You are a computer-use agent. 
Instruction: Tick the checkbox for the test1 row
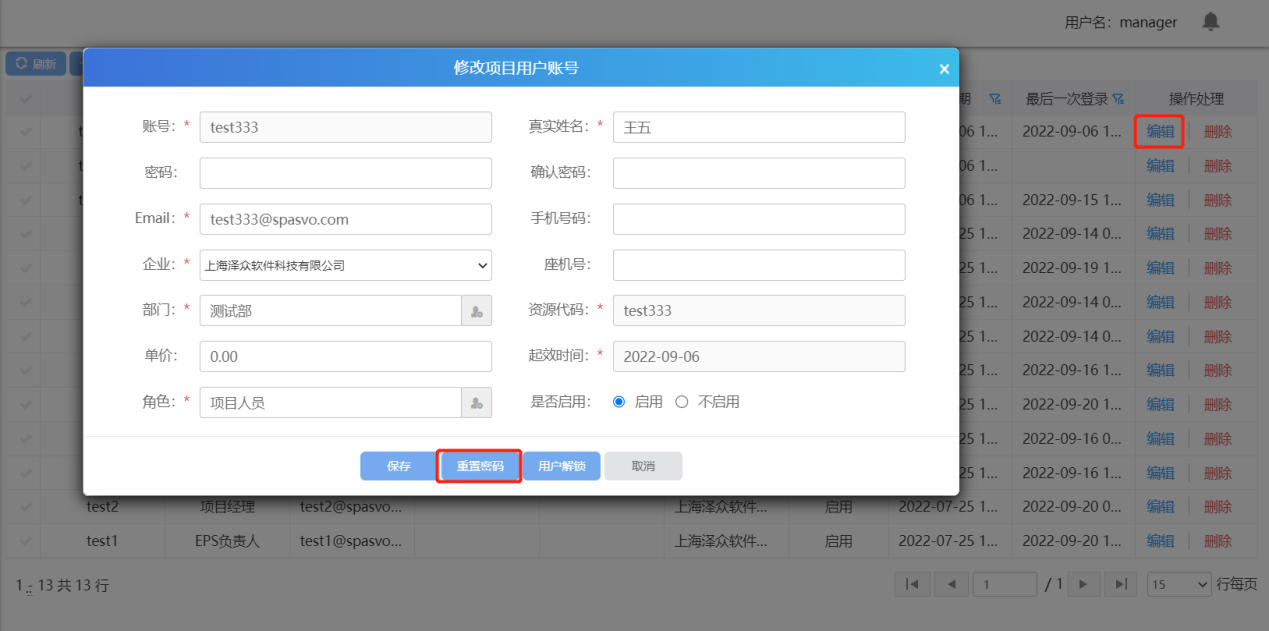click(x=26, y=541)
